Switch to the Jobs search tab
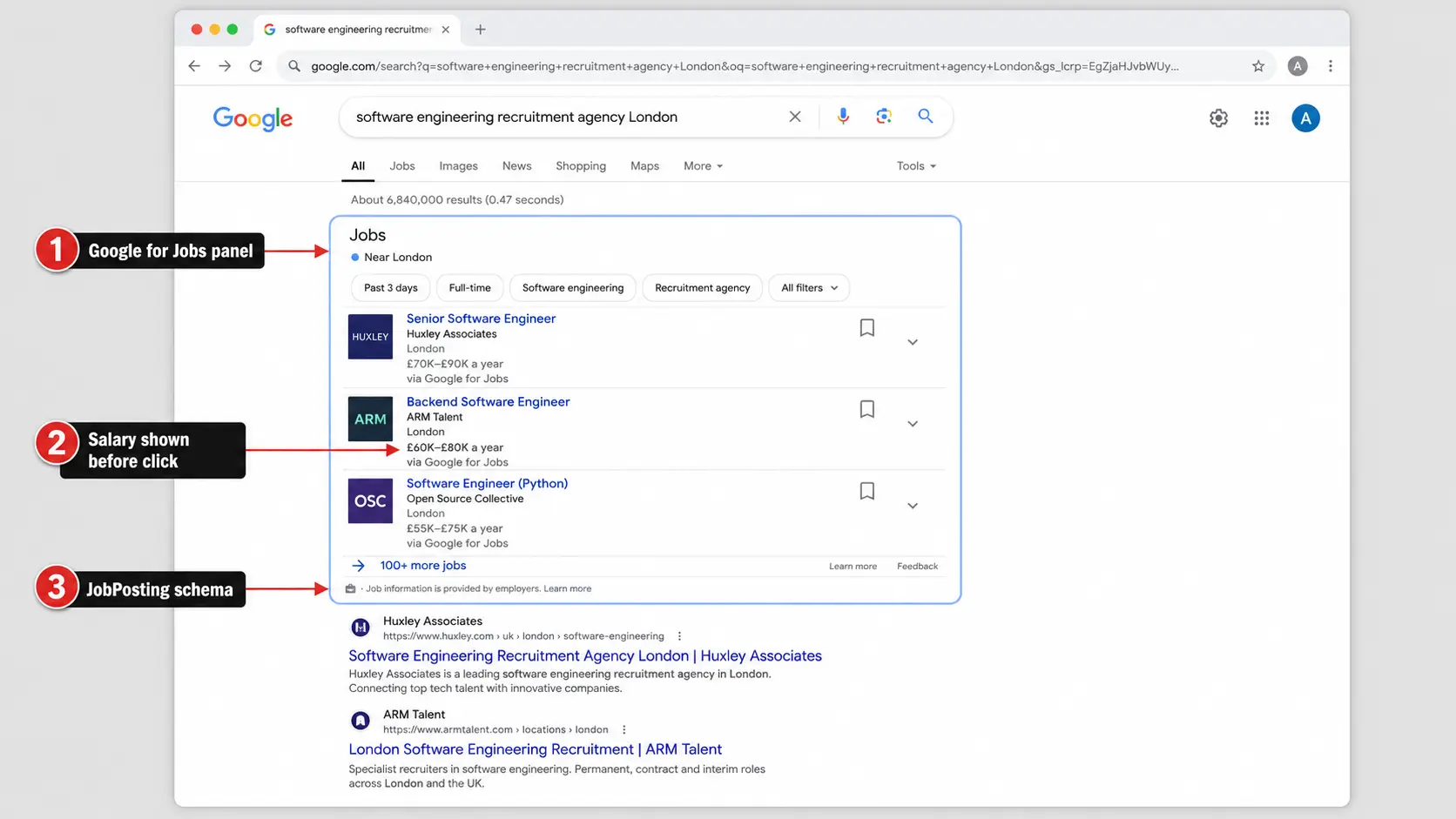The width and height of the screenshot is (1456, 819). 402,166
